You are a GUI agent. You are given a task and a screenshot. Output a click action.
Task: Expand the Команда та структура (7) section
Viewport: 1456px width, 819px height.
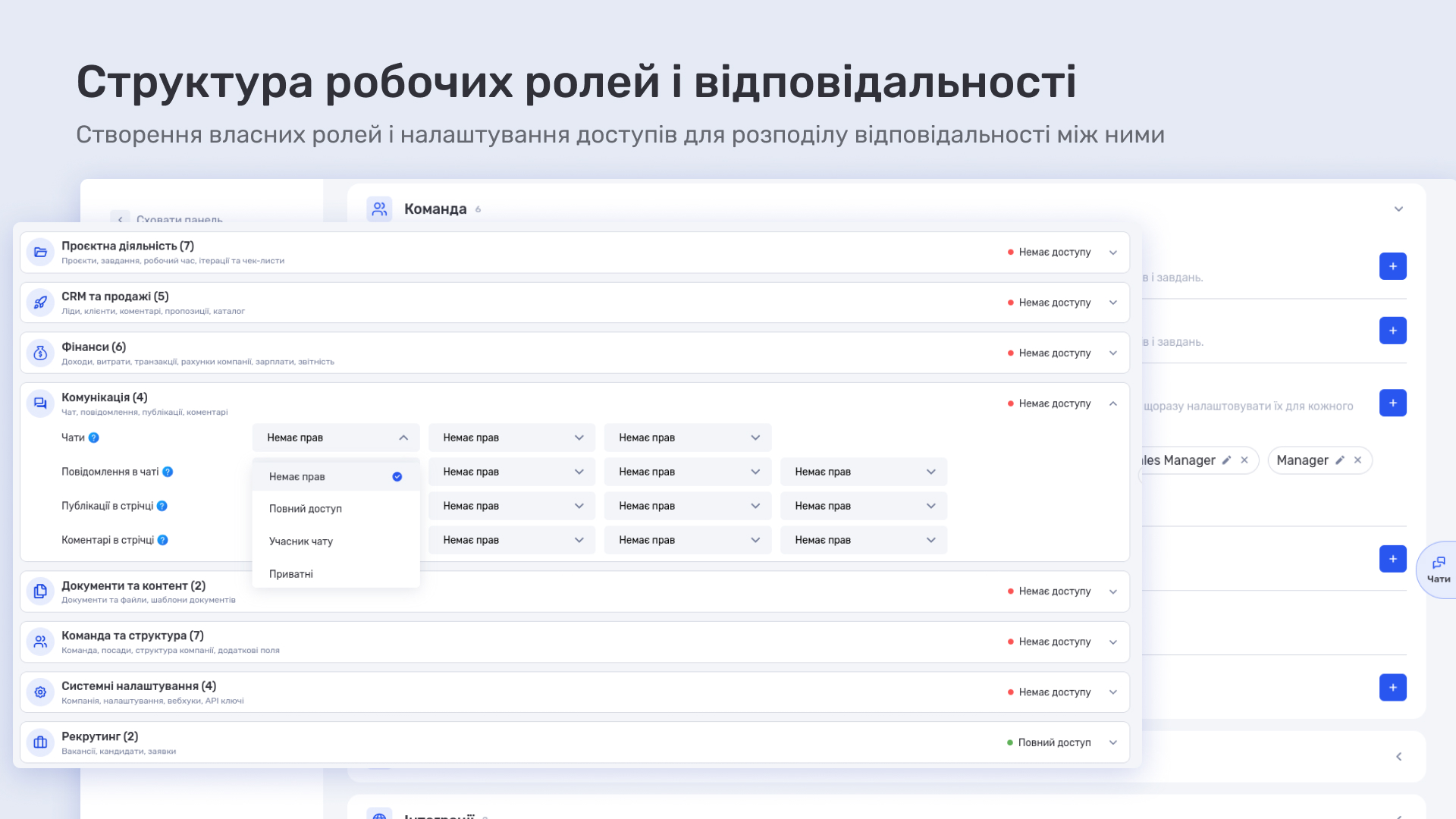pyautogui.click(x=1112, y=642)
